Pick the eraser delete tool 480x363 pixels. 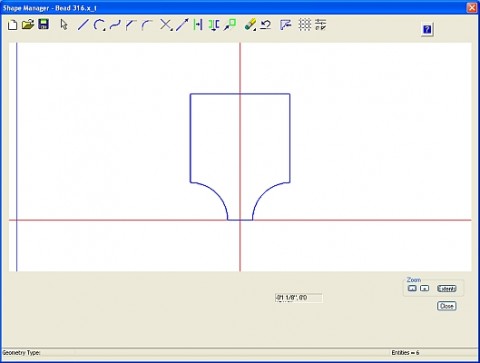coord(250,25)
